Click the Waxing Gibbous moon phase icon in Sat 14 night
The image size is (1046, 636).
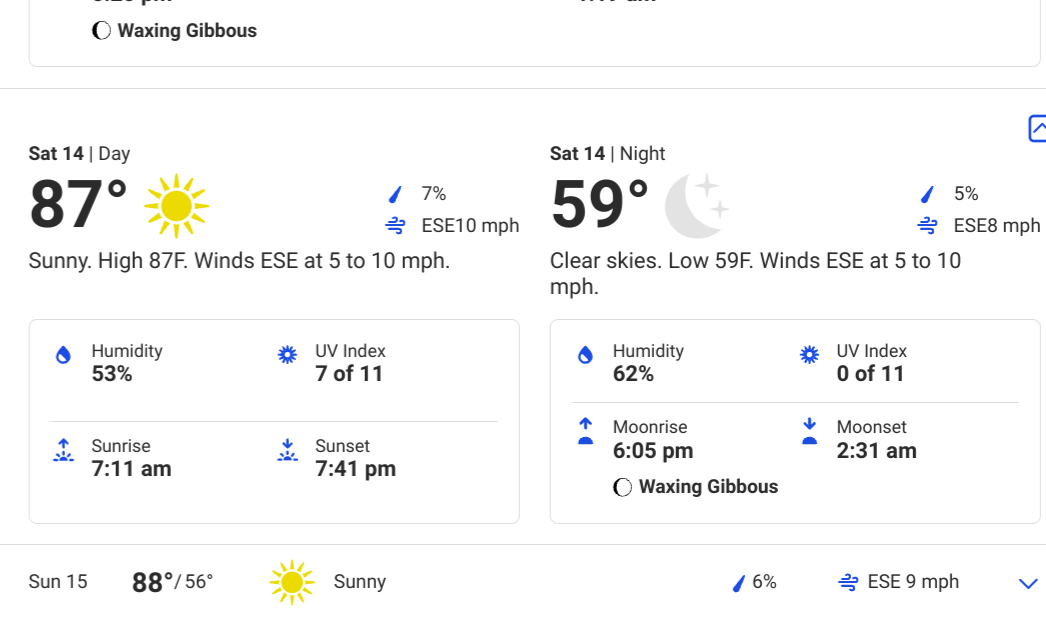(622, 488)
